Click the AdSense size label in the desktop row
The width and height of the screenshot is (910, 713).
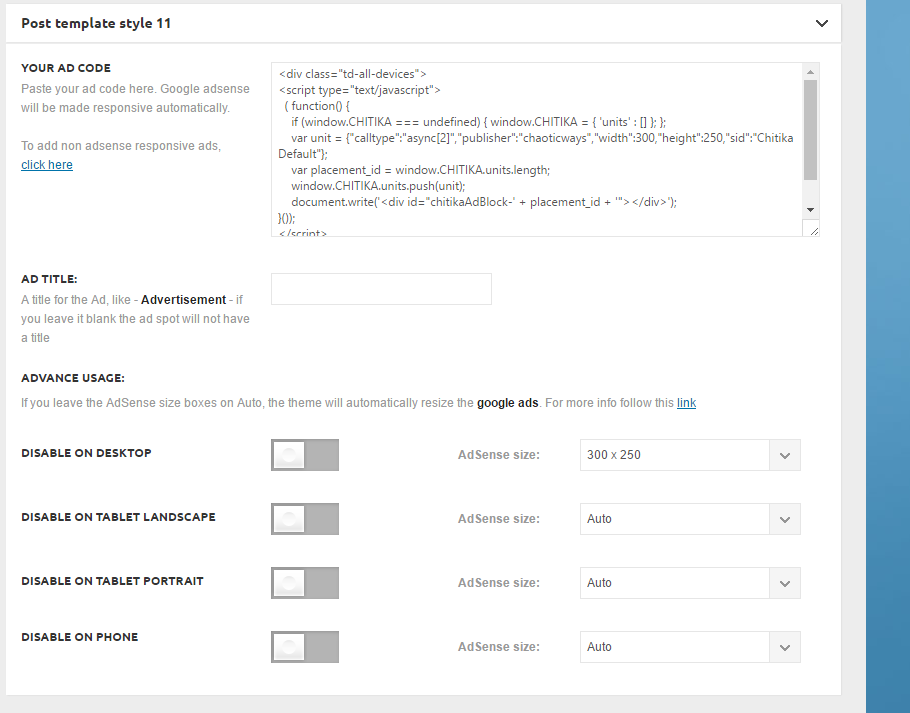[x=499, y=455]
